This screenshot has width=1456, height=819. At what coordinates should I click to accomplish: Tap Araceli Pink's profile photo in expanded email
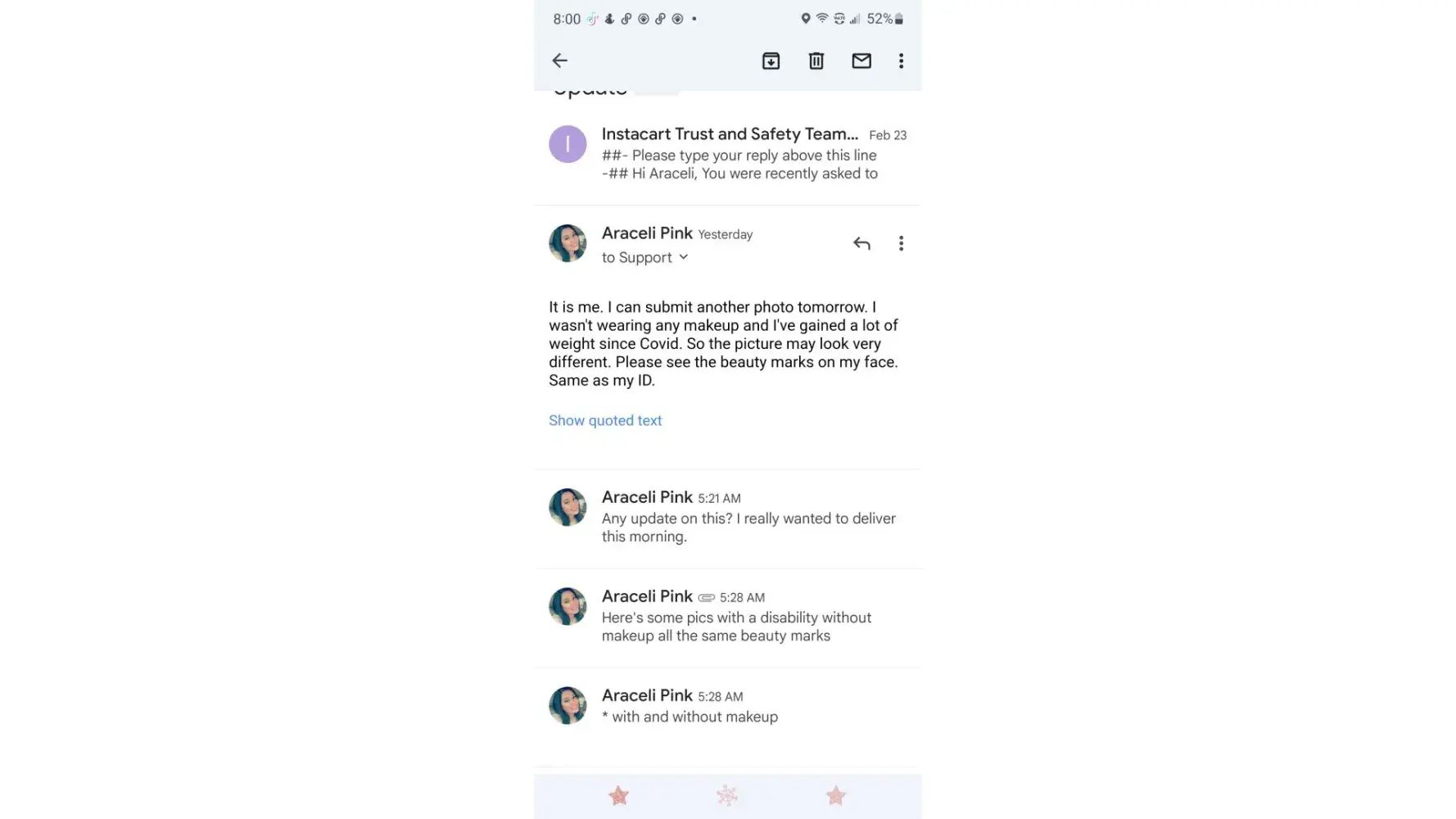tap(567, 243)
